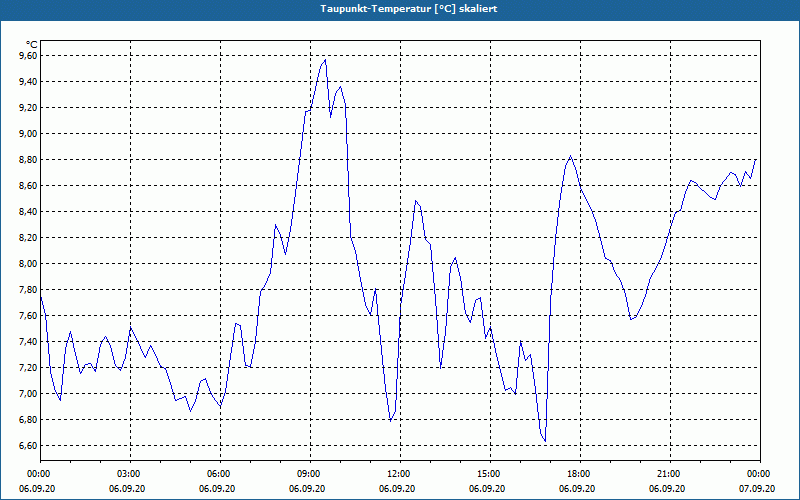Click the 7,00 y-axis label
The width and height of the screenshot is (800, 500).
tap(27, 394)
